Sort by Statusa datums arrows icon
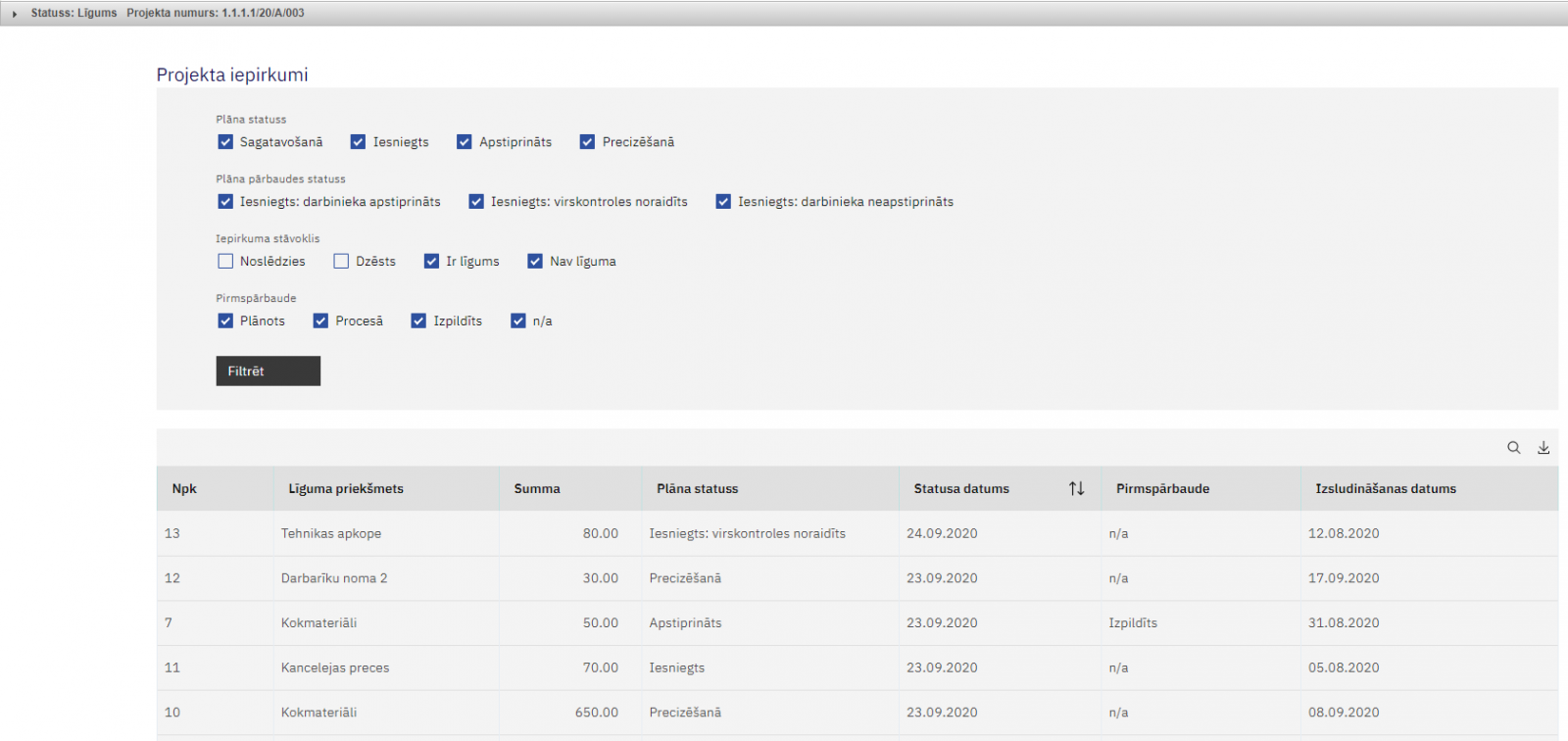The height and width of the screenshot is (741, 1568). click(x=1076, y=488)
